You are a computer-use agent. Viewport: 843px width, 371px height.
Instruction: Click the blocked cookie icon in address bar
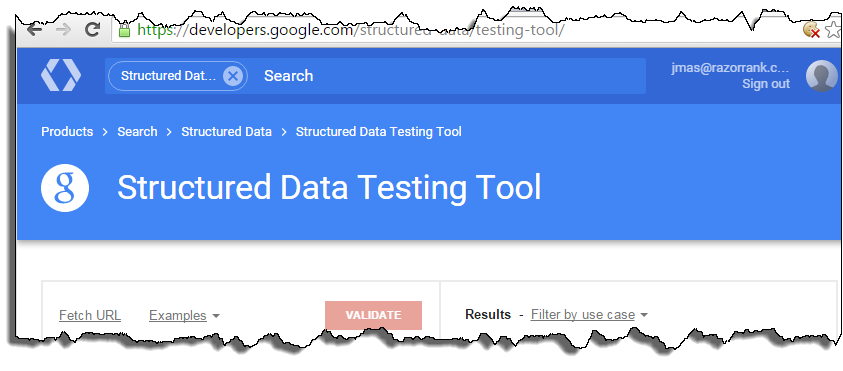811,30
